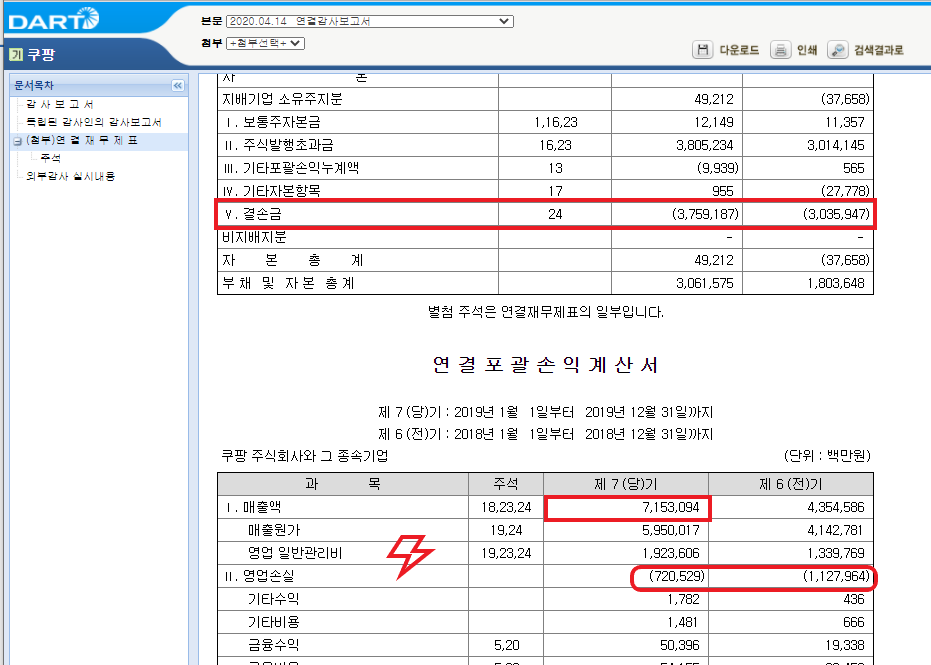The image size is (931, 665).
Task: Click the disk icon on the 다운로드 button
Action: pyautogui.click(x=703, y=50)
